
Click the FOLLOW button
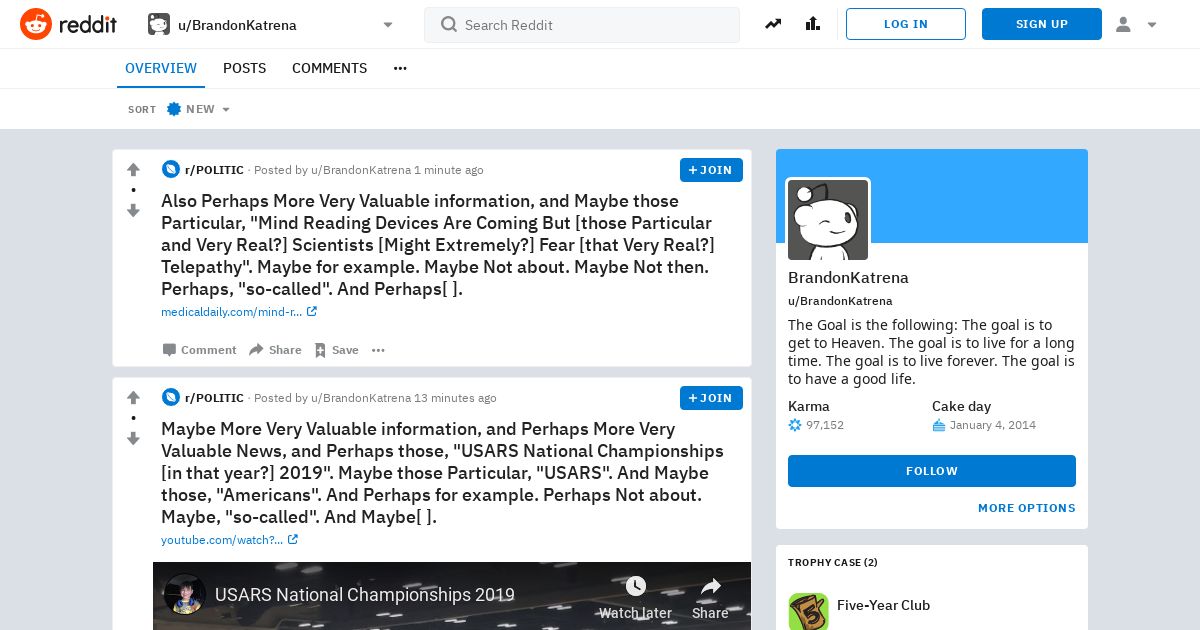coord(932,471)
